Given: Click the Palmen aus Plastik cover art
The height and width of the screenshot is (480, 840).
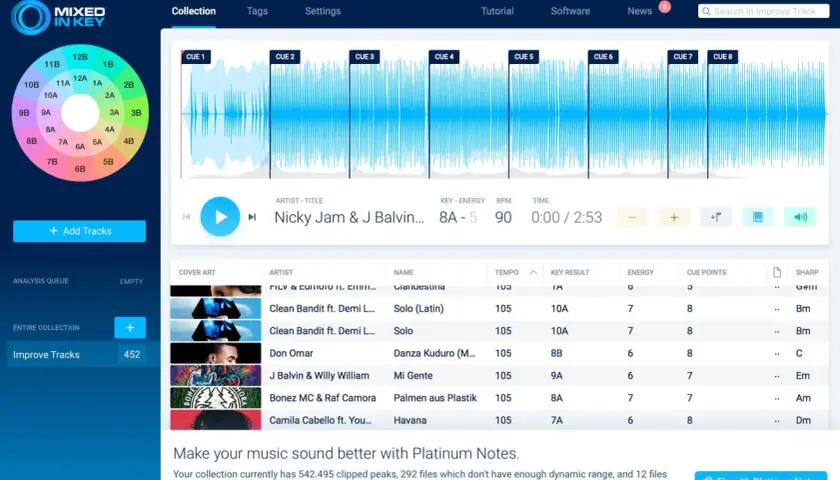Looking at the screenshot, I should pos(215,398).
